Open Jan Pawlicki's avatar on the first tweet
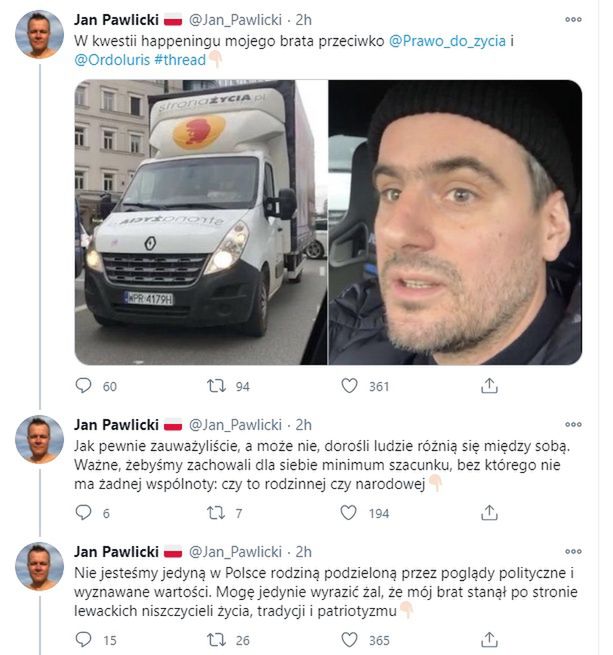 coord(40,35)
